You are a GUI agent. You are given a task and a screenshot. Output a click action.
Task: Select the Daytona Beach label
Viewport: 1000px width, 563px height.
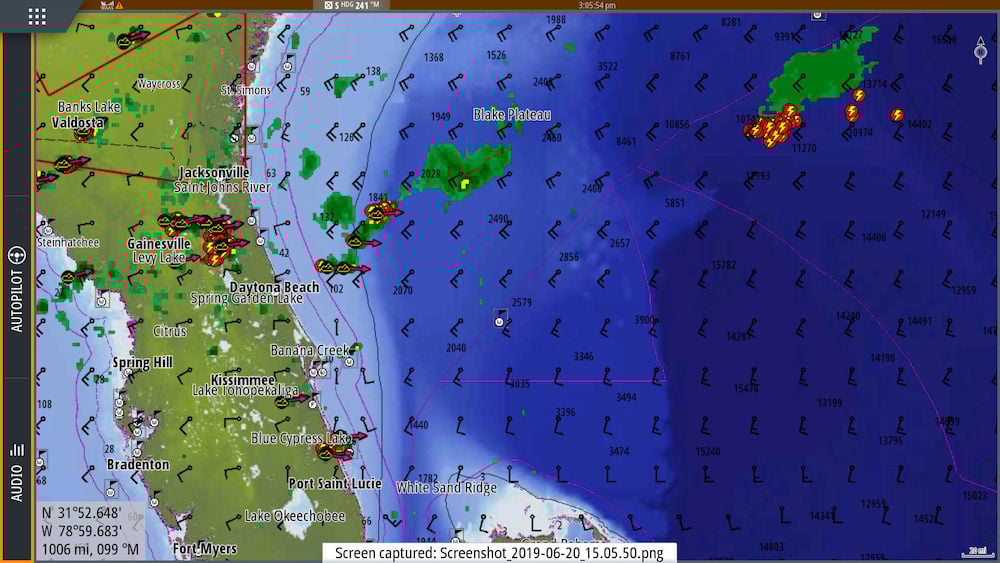[274, 287]
